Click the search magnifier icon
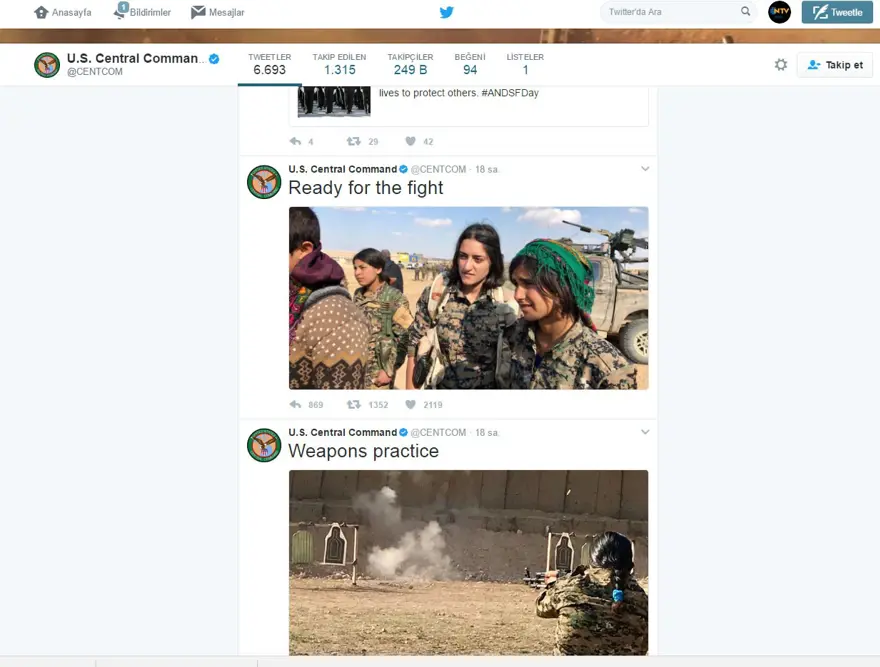The height and width of the screenshot is (667, 880). (x=745, y=12)
